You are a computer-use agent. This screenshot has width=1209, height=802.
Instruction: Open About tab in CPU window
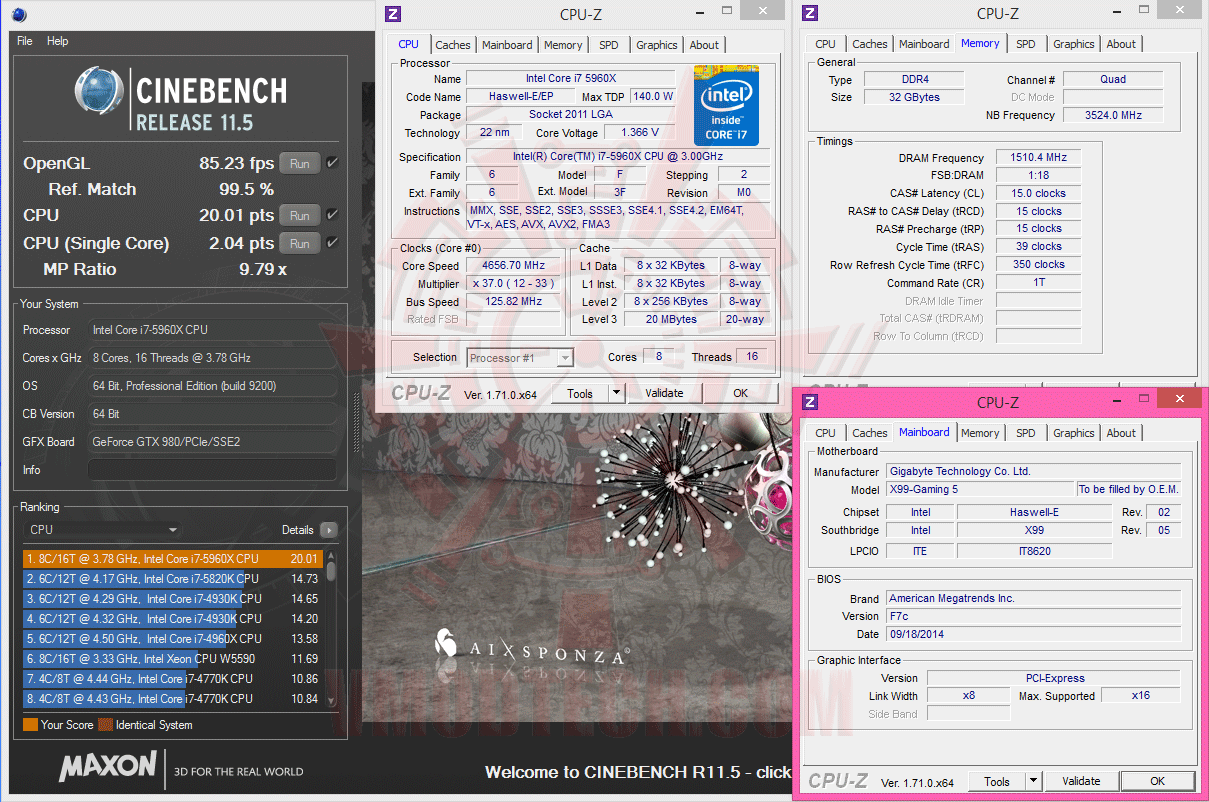[704, 45]
